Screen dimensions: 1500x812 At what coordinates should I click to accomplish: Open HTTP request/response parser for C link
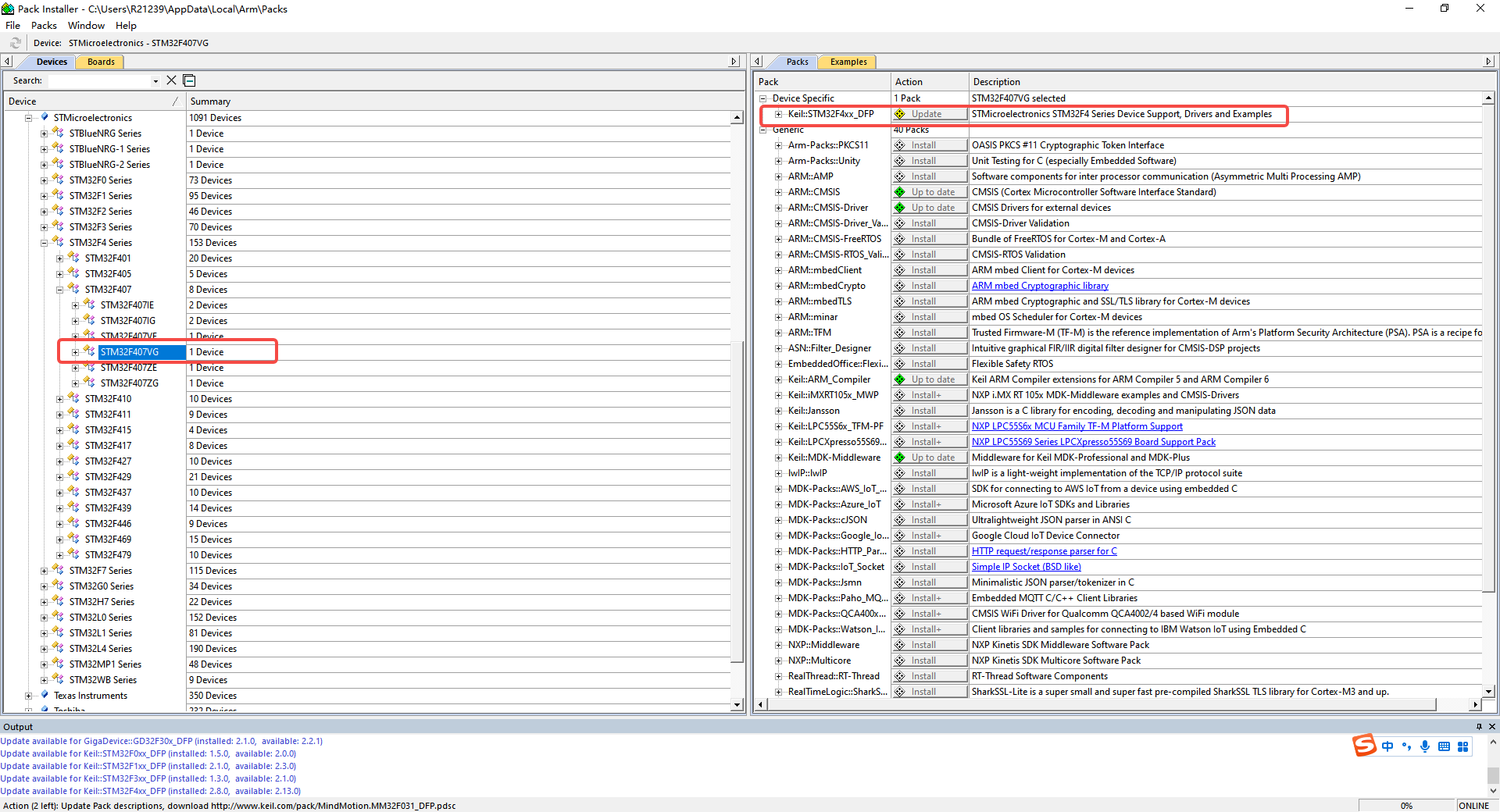coord(1044,551)
